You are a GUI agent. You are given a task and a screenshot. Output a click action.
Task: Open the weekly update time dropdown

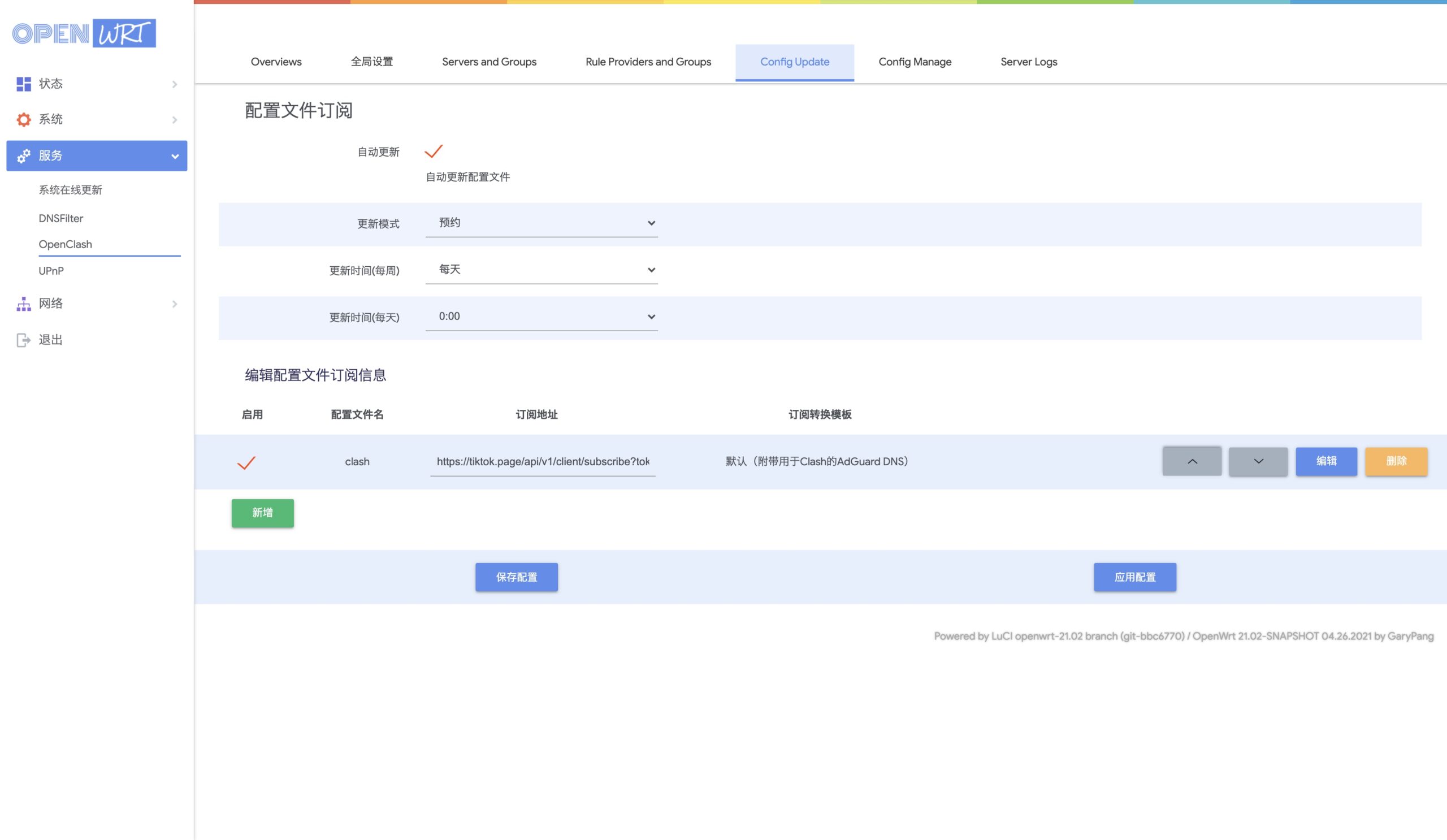(541, 270)
